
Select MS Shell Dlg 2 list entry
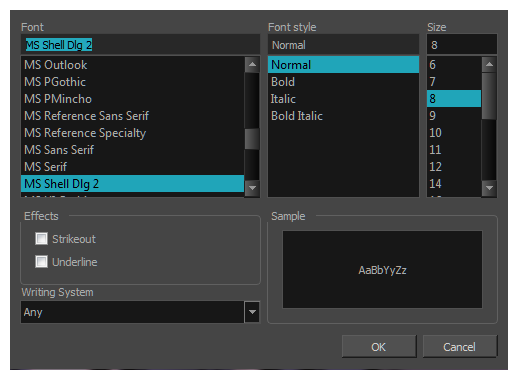133,184
